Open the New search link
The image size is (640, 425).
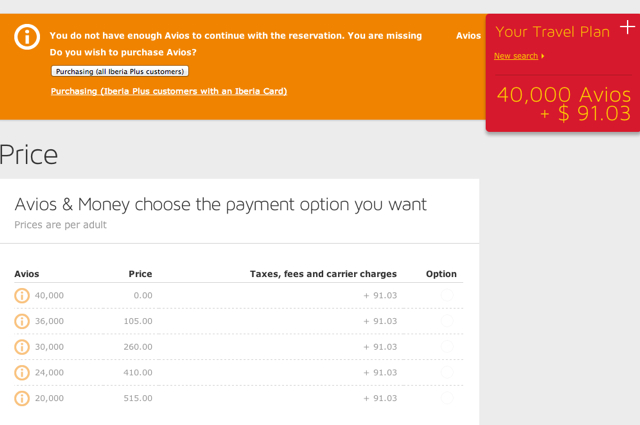pos(516,56)
